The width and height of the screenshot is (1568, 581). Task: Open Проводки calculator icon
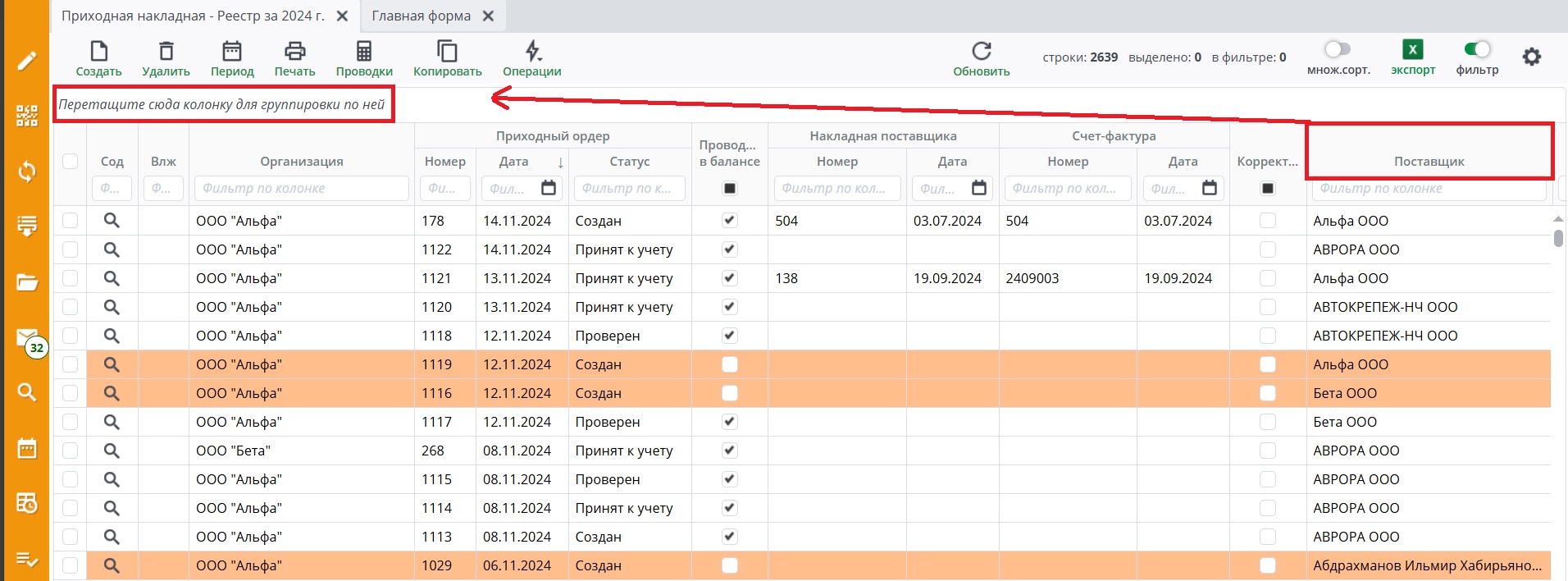click(364, 52)
